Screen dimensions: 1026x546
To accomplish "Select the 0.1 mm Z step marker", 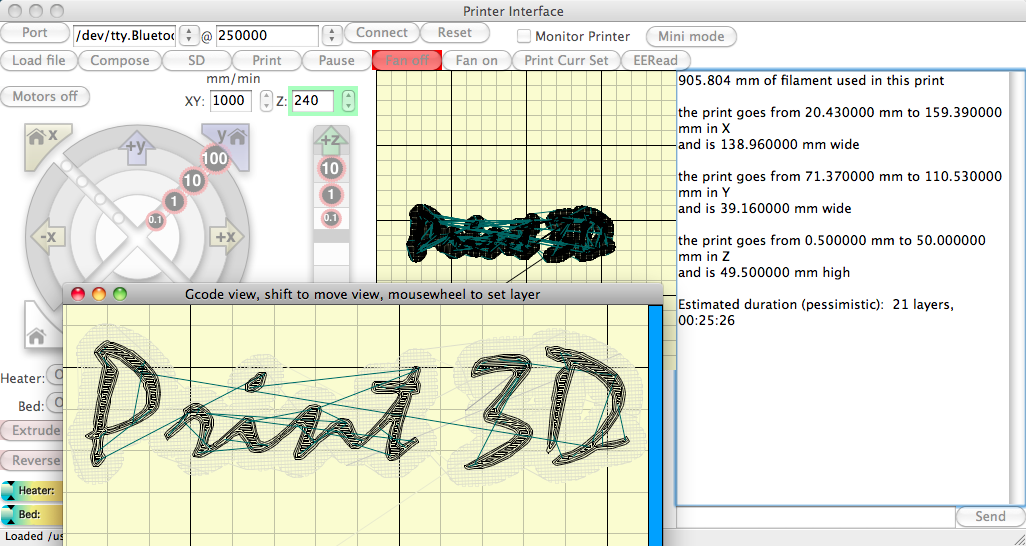I will (330, 218).
